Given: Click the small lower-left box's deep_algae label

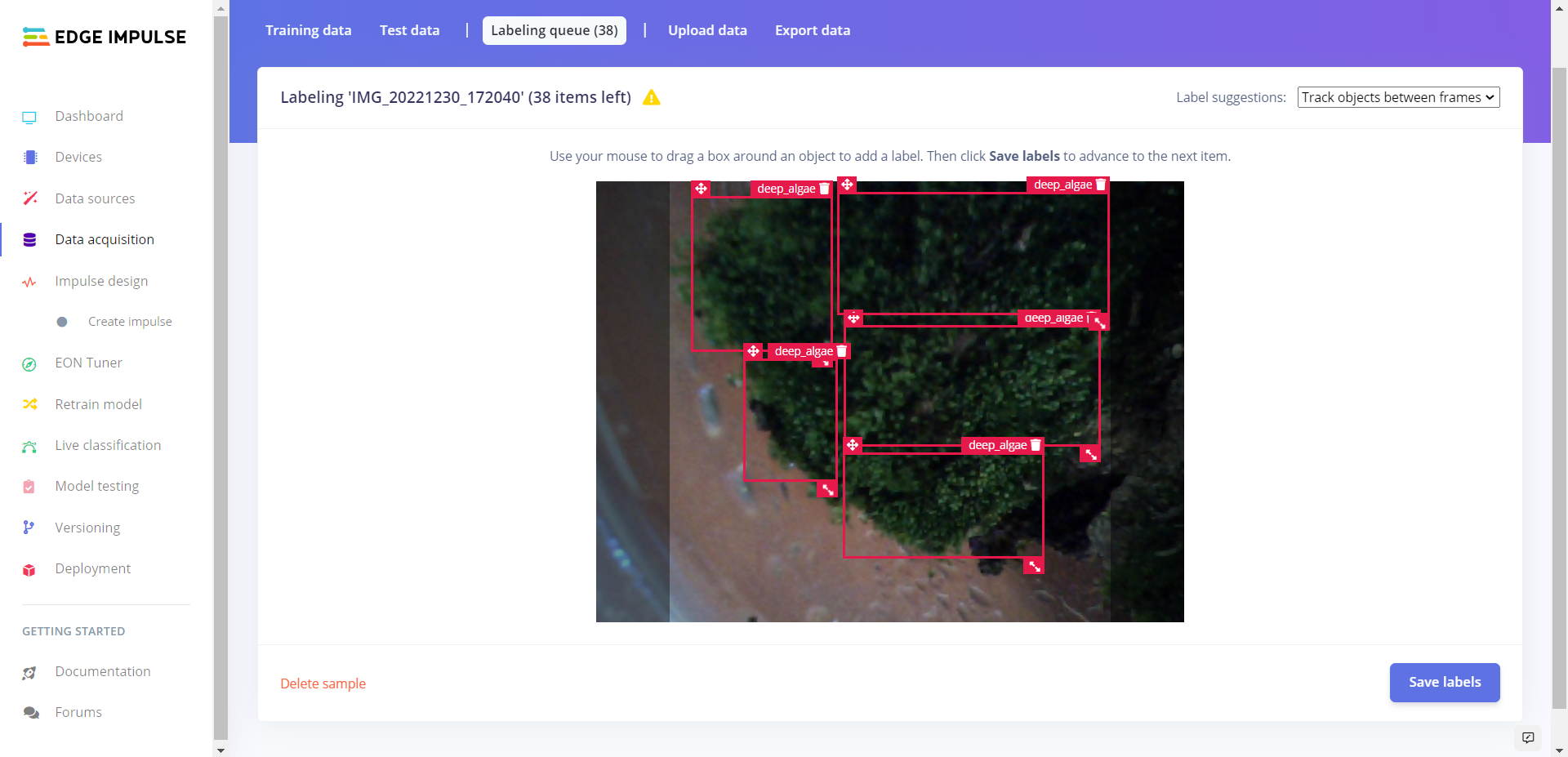Looking at the screenshot, I should pyautogui.click(x=804, y=351).
